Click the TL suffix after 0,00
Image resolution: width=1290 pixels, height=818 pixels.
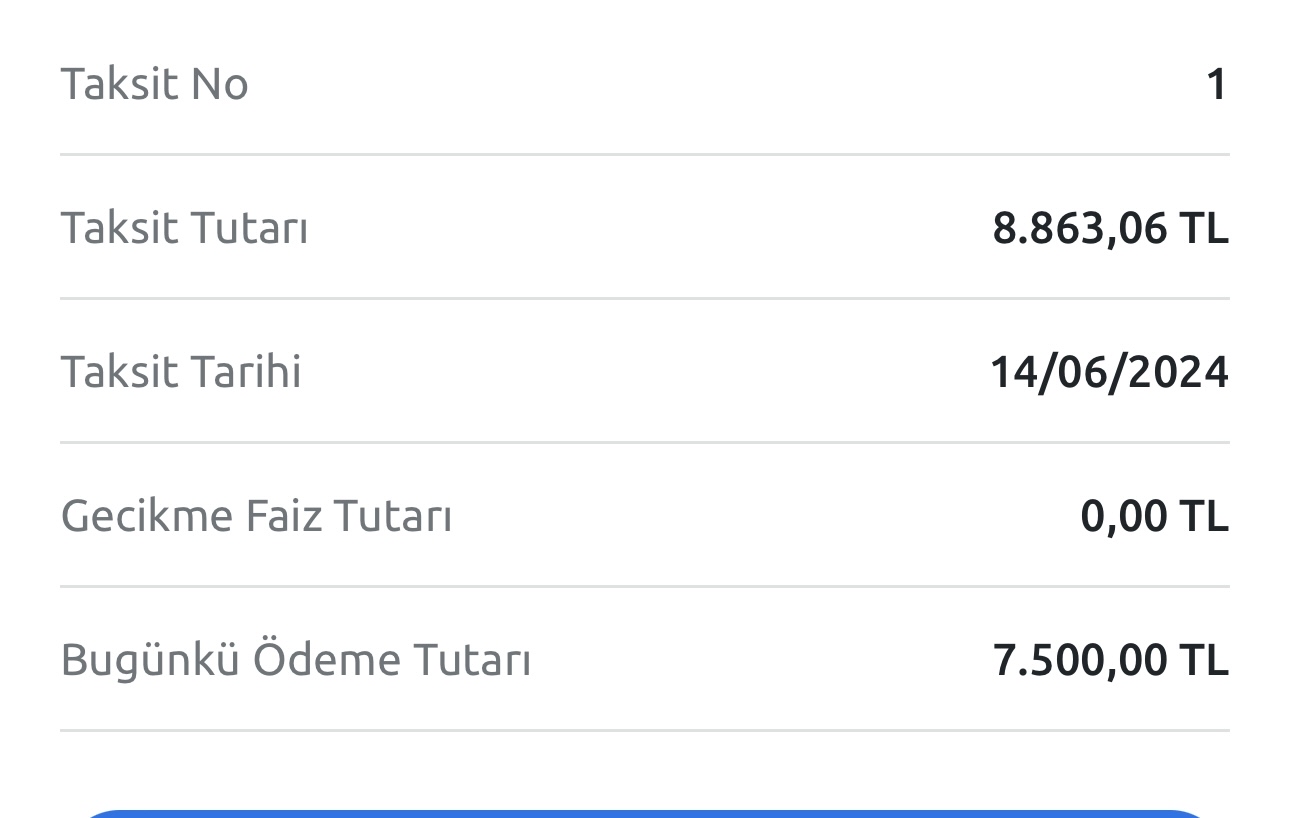tap(1204, 517)
